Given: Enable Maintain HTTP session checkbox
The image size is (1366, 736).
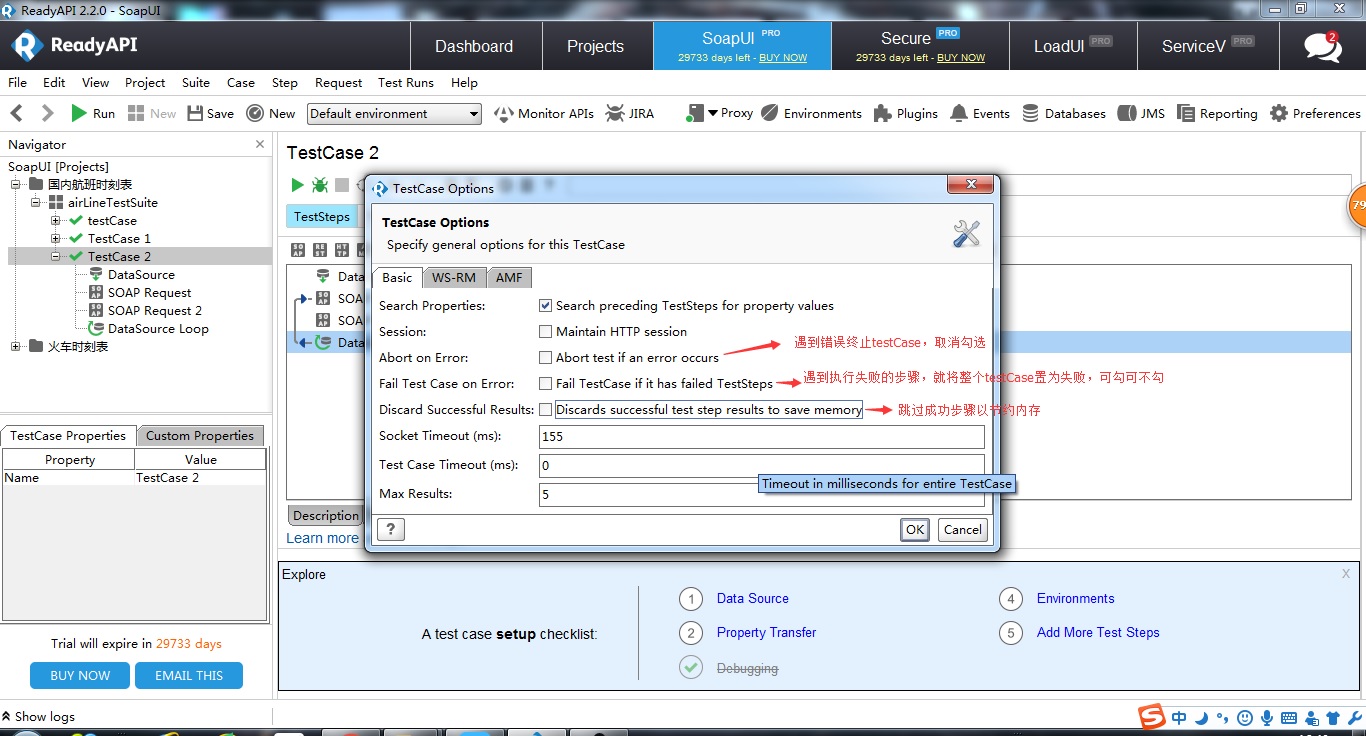Looking at the screenshot, I should [x=545, y=332].
